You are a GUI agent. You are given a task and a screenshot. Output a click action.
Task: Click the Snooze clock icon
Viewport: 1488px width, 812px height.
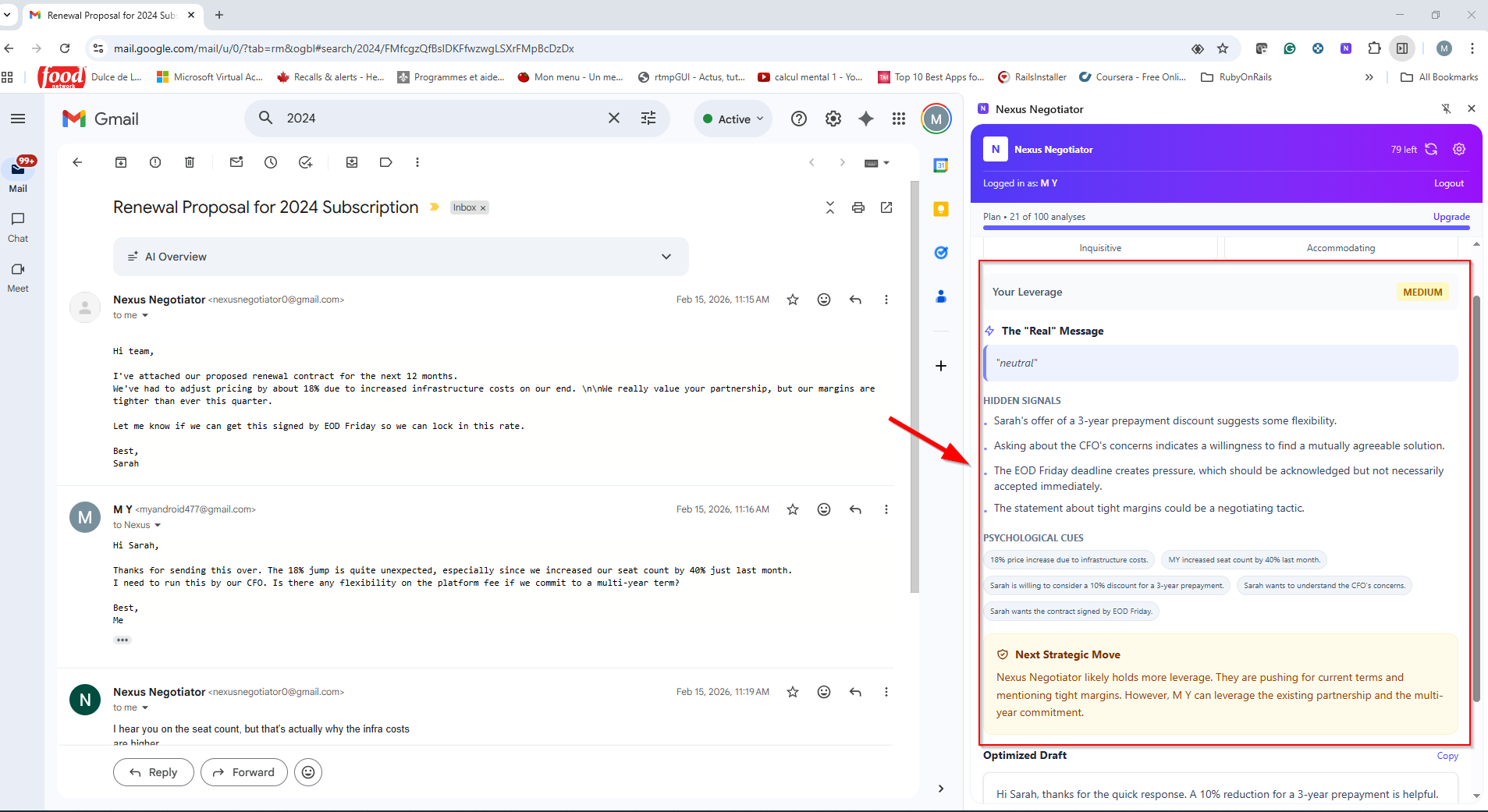click(271, 162)
